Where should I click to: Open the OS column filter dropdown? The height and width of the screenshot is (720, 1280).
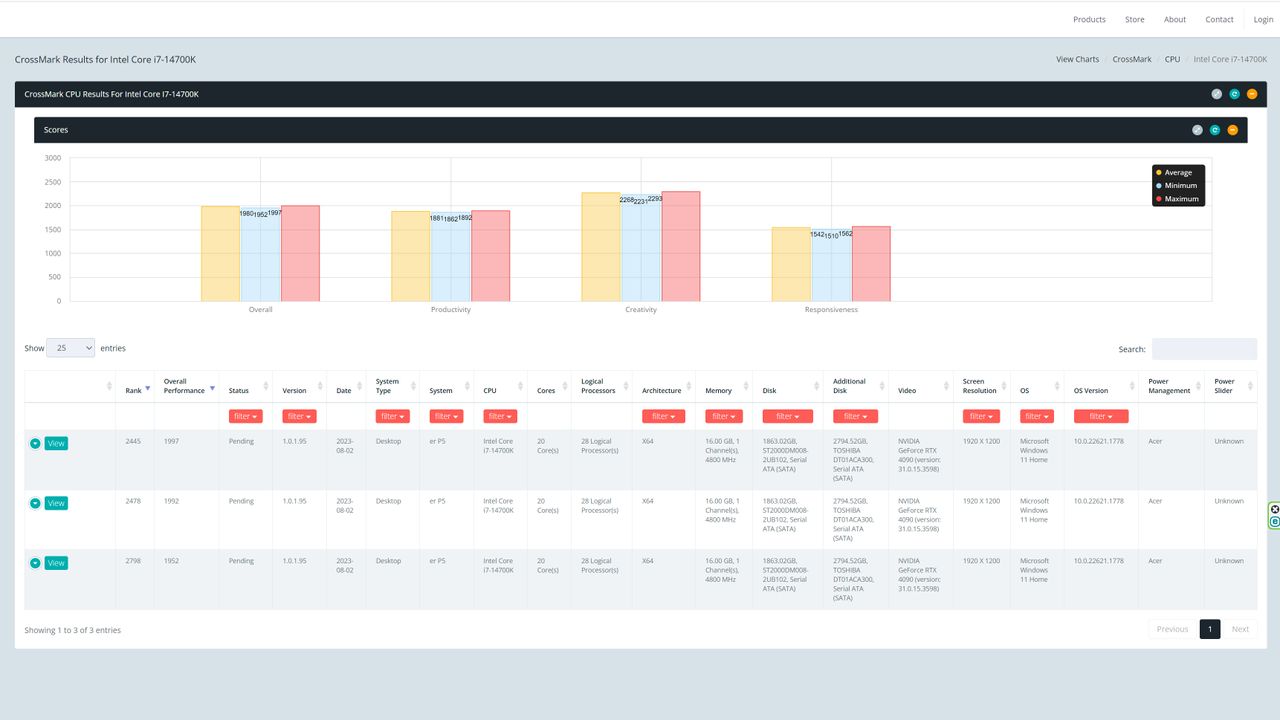1037,416
